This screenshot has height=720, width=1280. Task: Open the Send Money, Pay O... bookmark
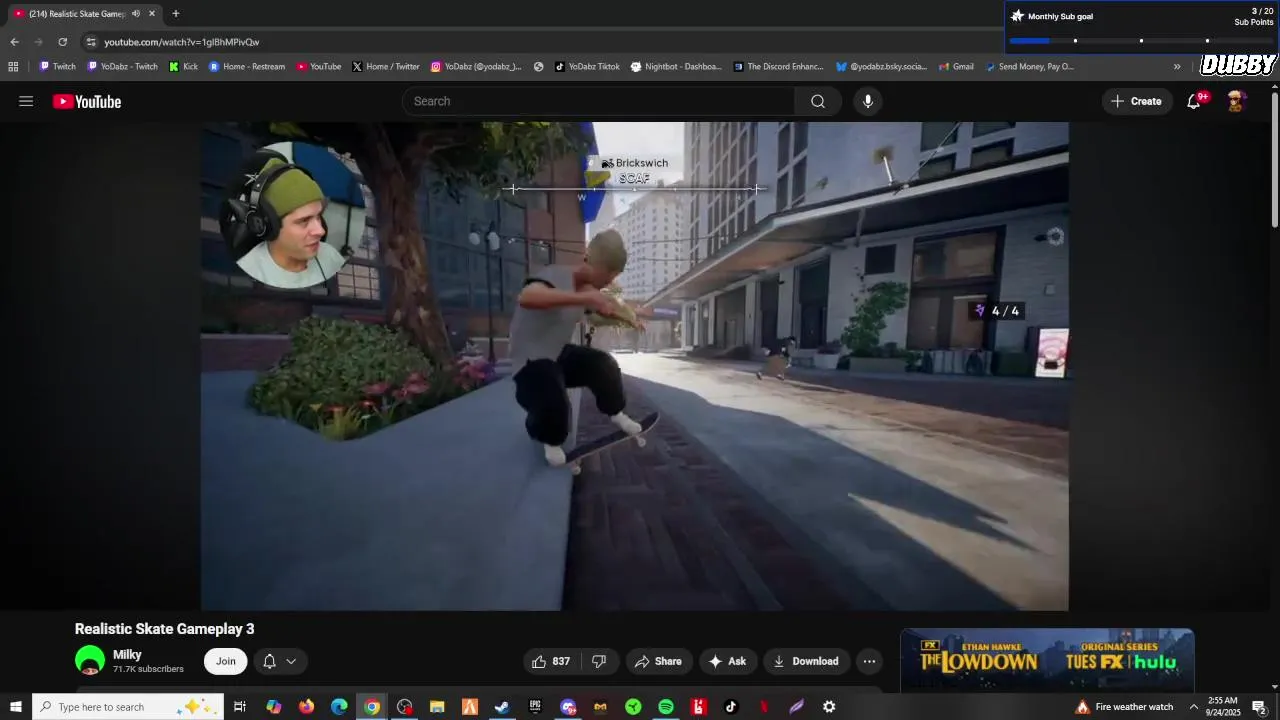[x=1030, y=67]
